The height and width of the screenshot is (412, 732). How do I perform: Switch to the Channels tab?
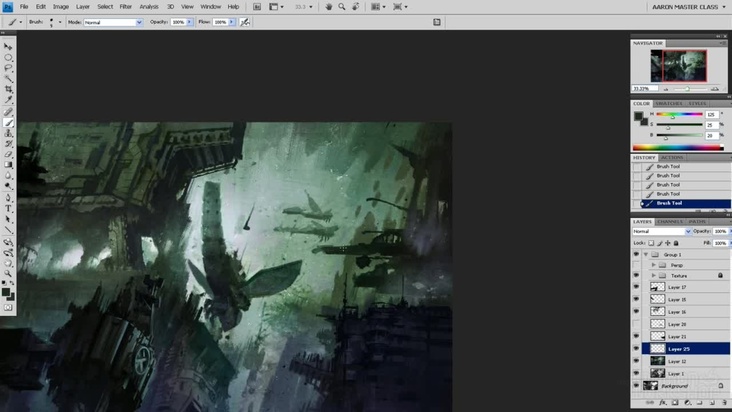670,222
